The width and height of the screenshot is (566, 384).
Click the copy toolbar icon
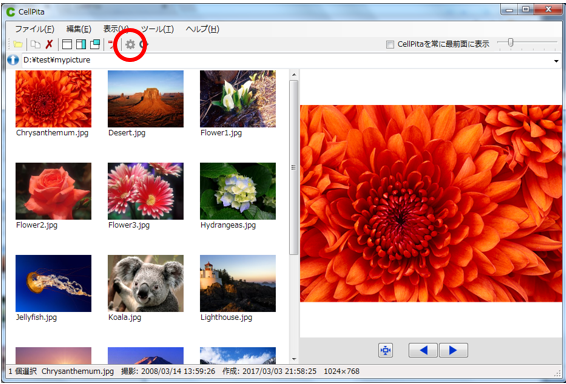(x=35, y=44)
